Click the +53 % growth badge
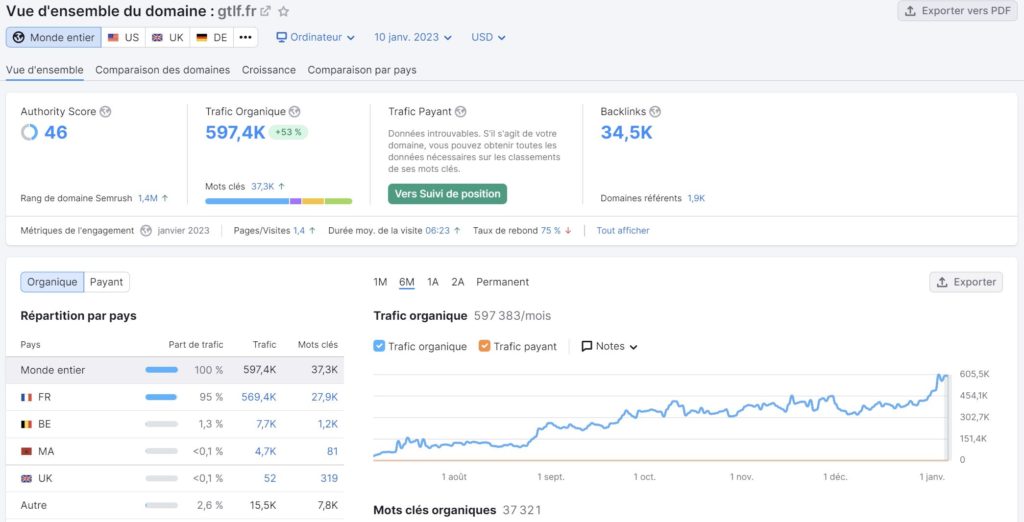This screenshot has height=522, width=1024. point(288,132)
